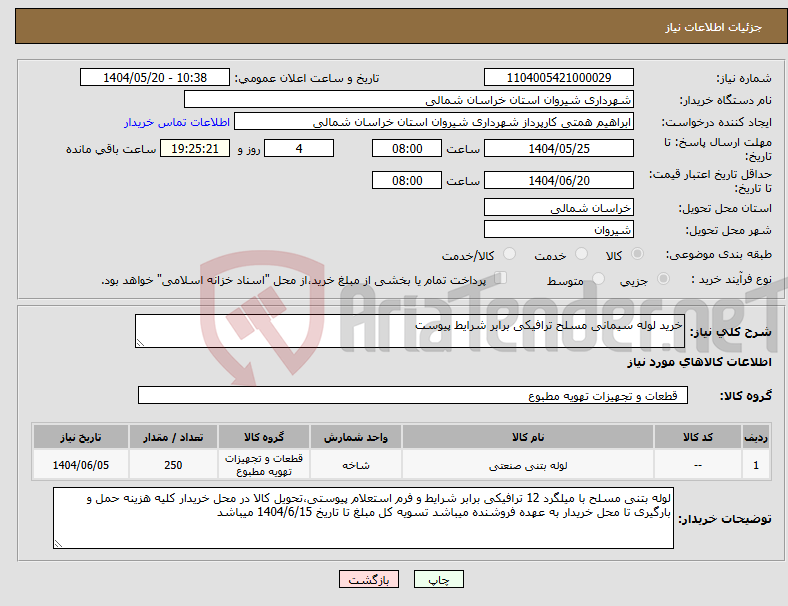Screen dimensions: 788x606
Task: Click the اطلاعات کالاهای مورد نیاز section heading
Action: (699, 362)
